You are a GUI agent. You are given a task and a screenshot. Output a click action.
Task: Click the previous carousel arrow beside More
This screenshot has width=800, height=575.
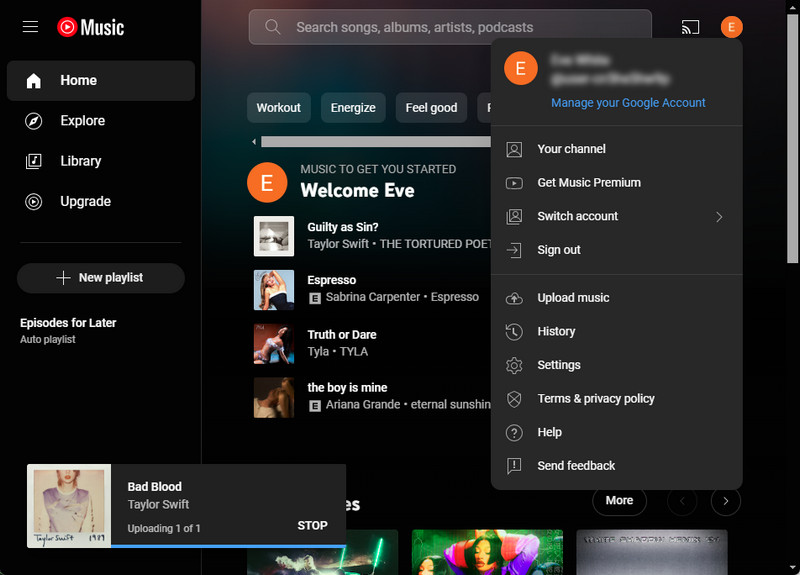tap(682, 501)
